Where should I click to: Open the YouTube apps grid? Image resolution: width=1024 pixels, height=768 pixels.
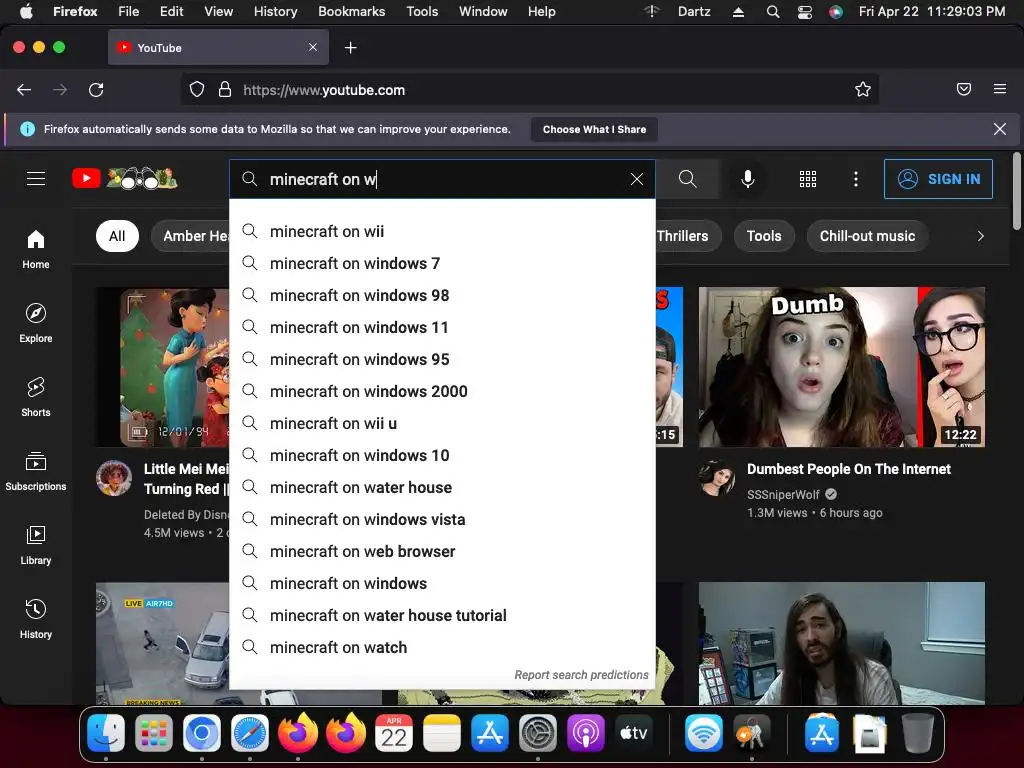point(808,179)
